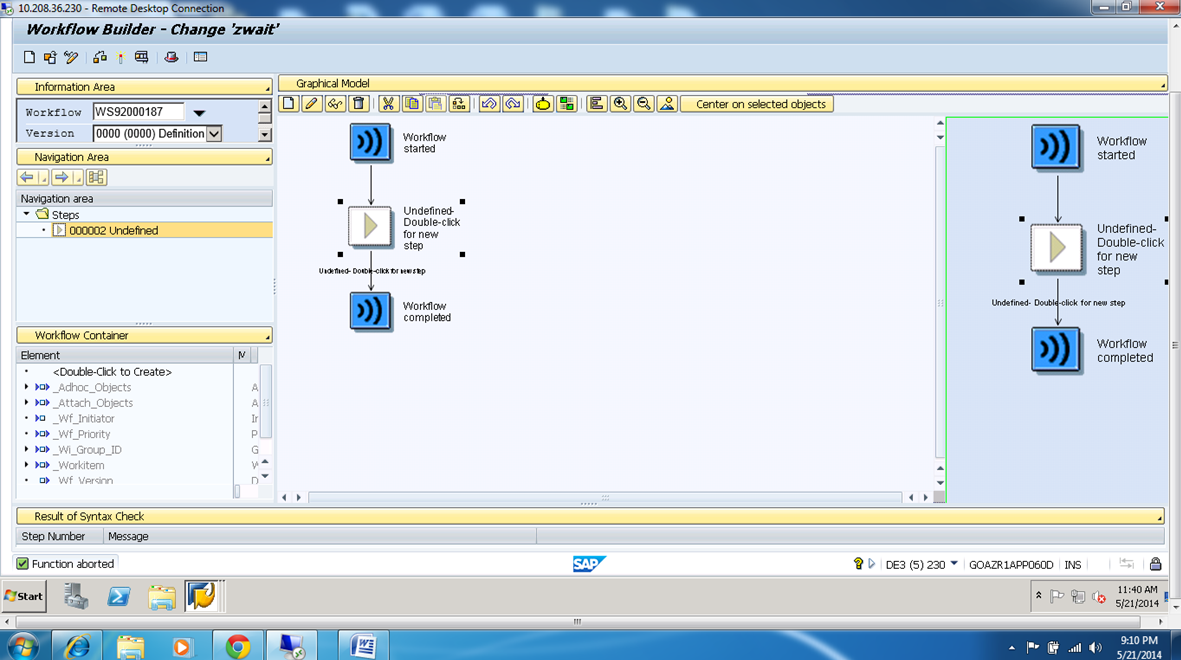Click the hierarchy icon in Navigation Area toolbar
1181x660 pixels.
[96, 177]
